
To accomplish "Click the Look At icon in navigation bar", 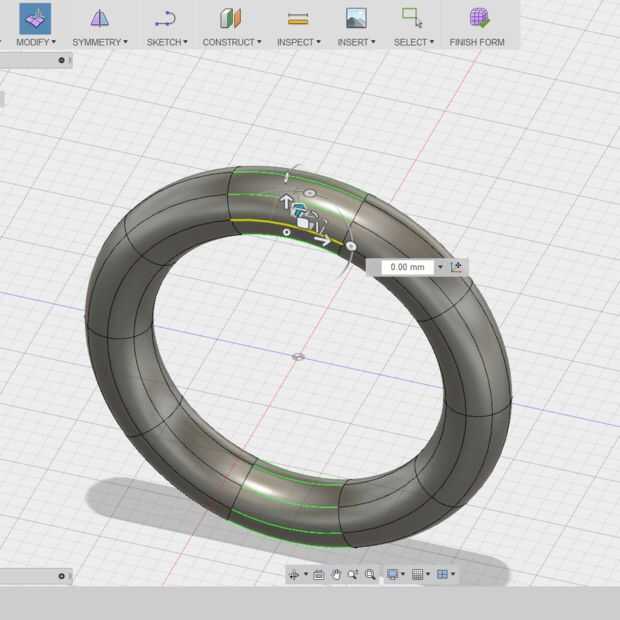I will point(319,575).
